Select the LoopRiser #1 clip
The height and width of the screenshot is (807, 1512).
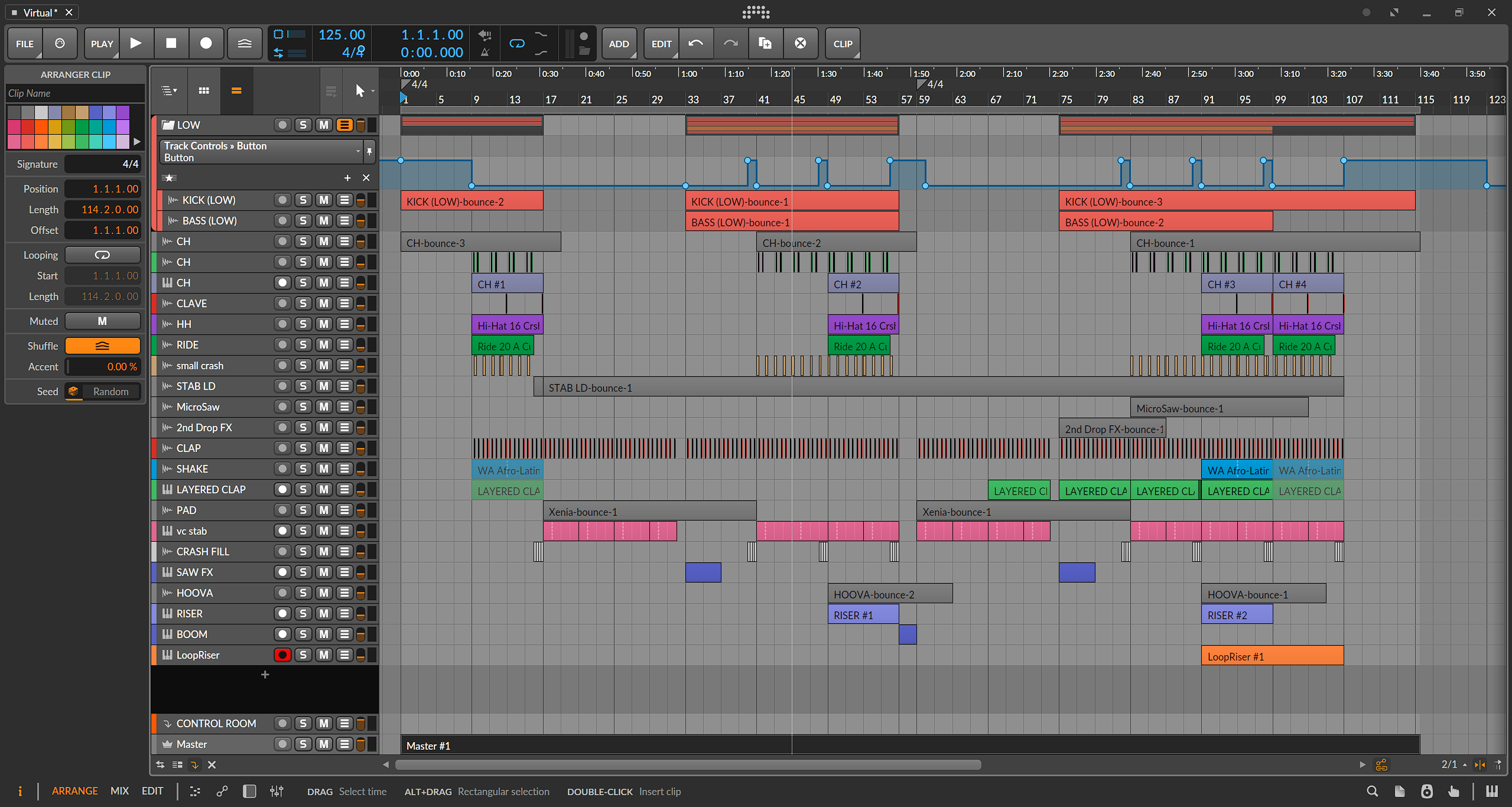tap(1272, 656)
